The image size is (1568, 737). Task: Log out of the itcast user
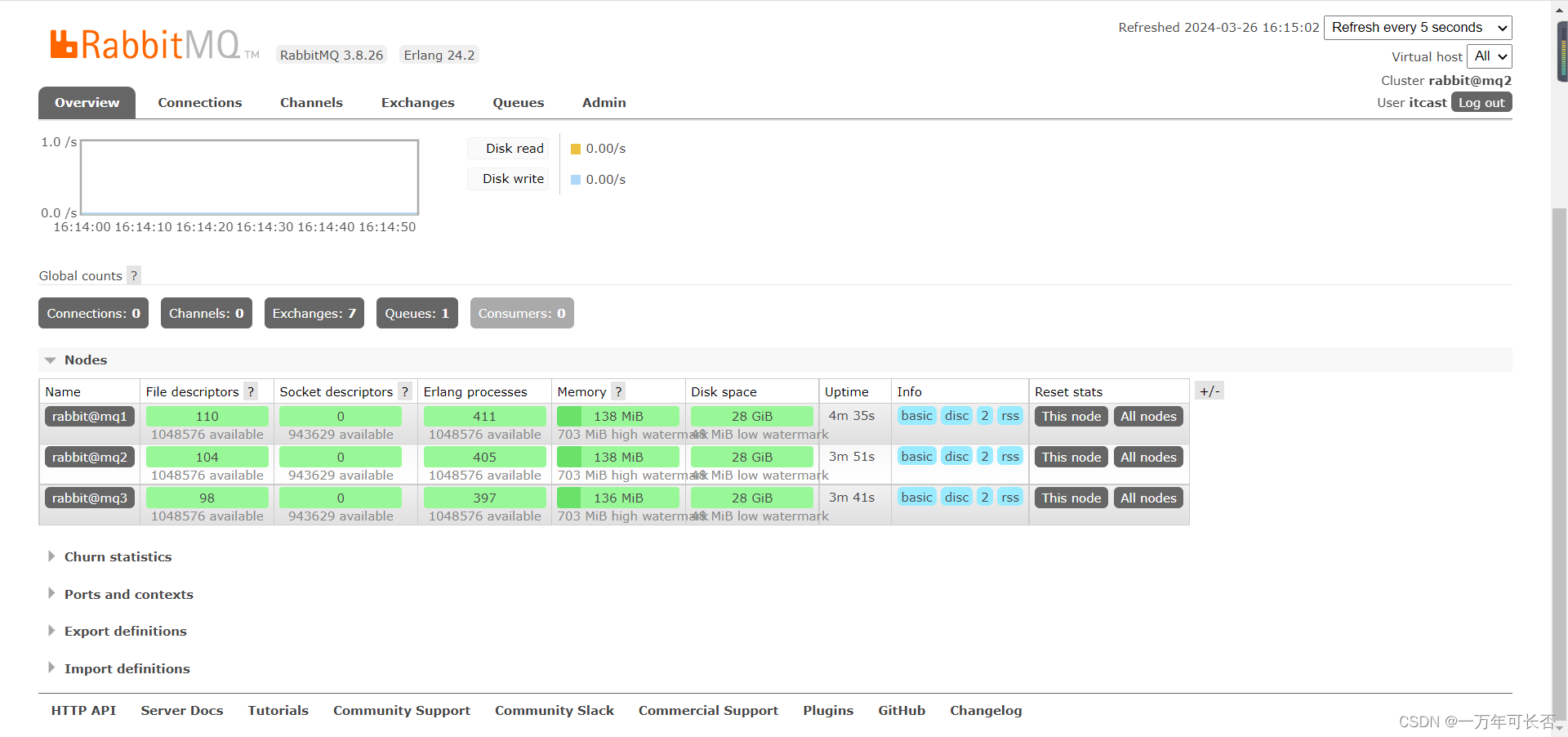(1481, 102)
